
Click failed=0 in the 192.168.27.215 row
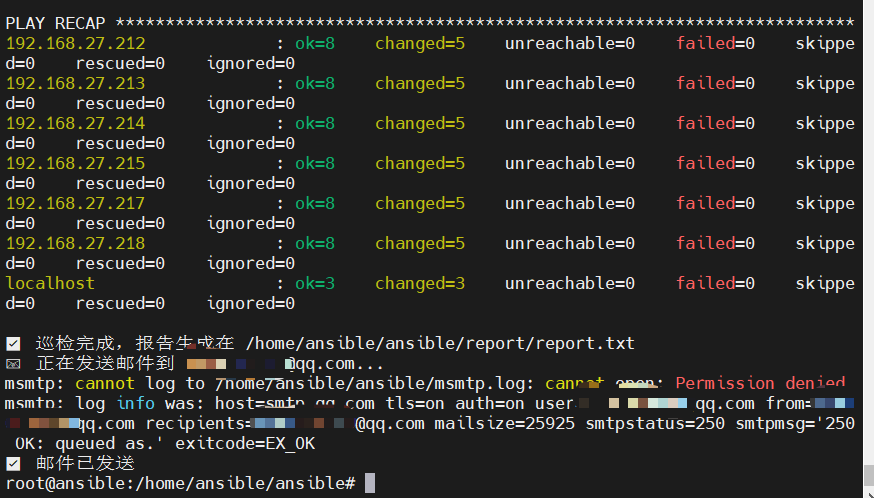click(715, 163)
